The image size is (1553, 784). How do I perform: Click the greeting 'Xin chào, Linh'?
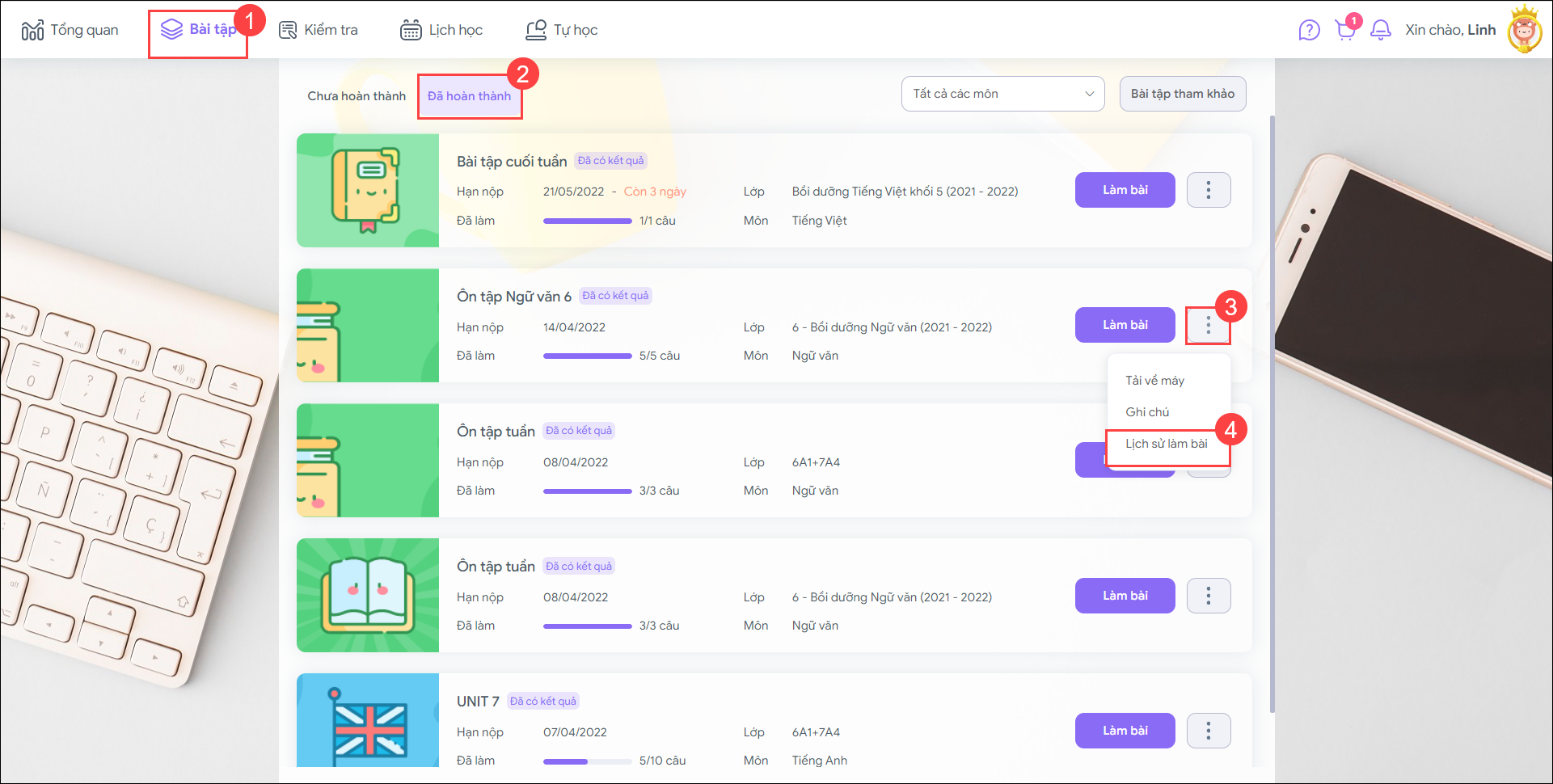point(1450,30)
